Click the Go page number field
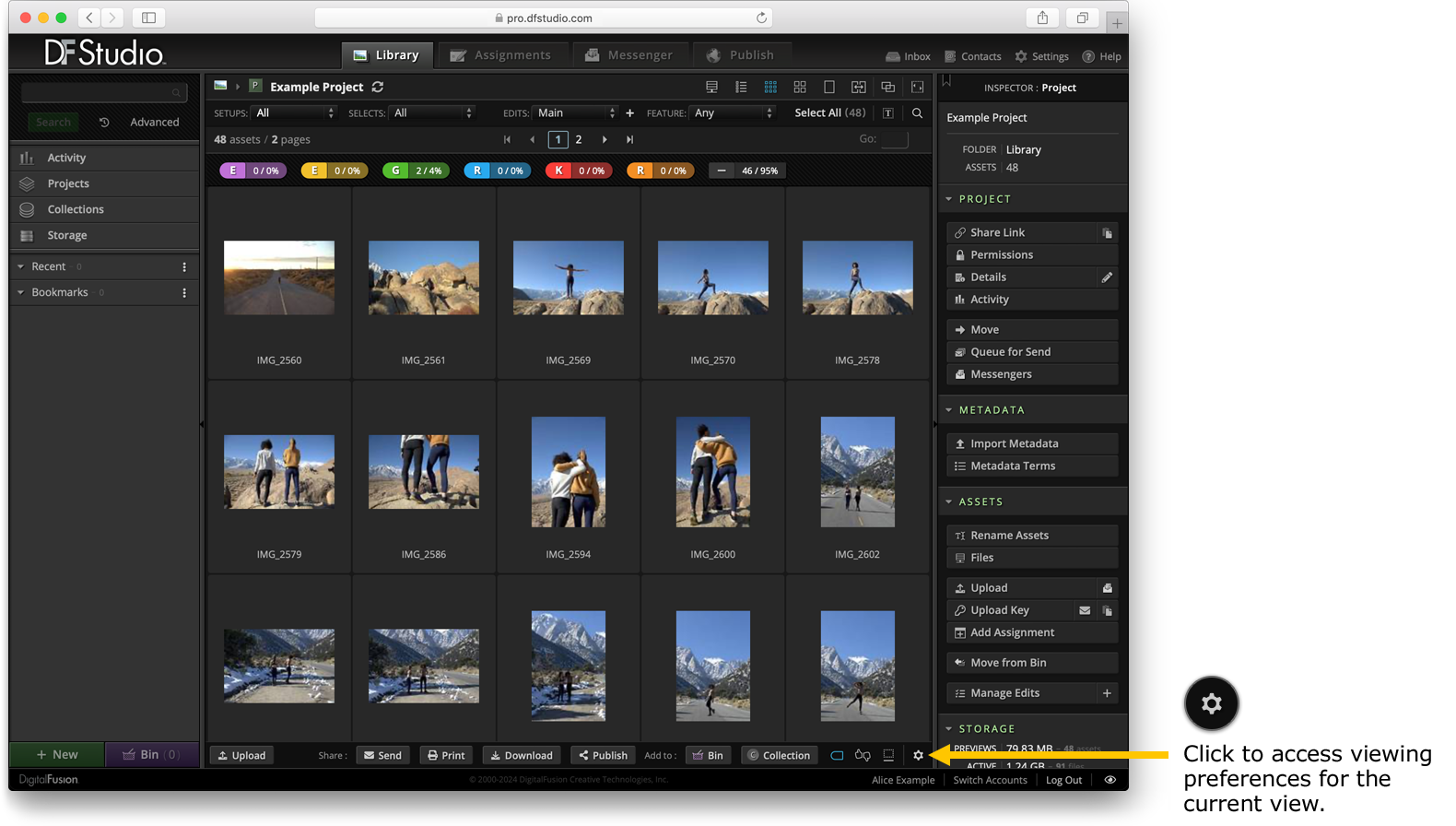 [894, 139]
